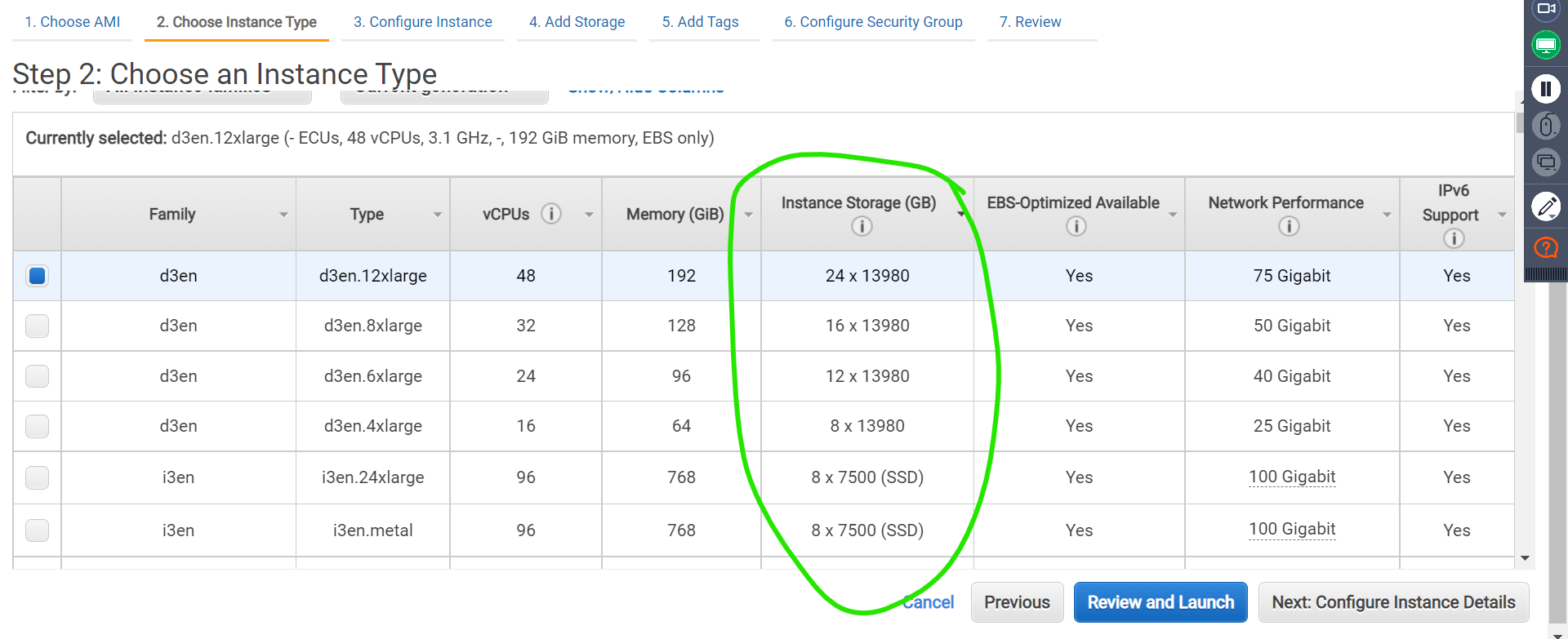Show info for Instance Storage column
1568x639 pixels.
pos(862,226)
